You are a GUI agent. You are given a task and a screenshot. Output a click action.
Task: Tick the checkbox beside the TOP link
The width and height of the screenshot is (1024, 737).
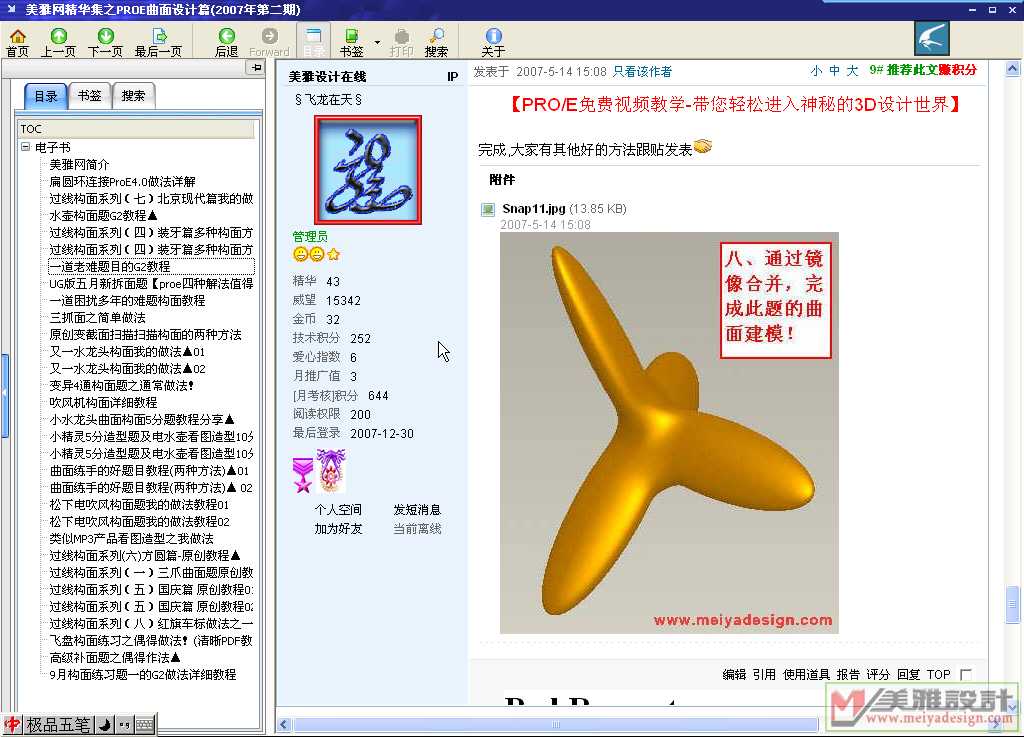pyautogui.click(x=966, y=674)
